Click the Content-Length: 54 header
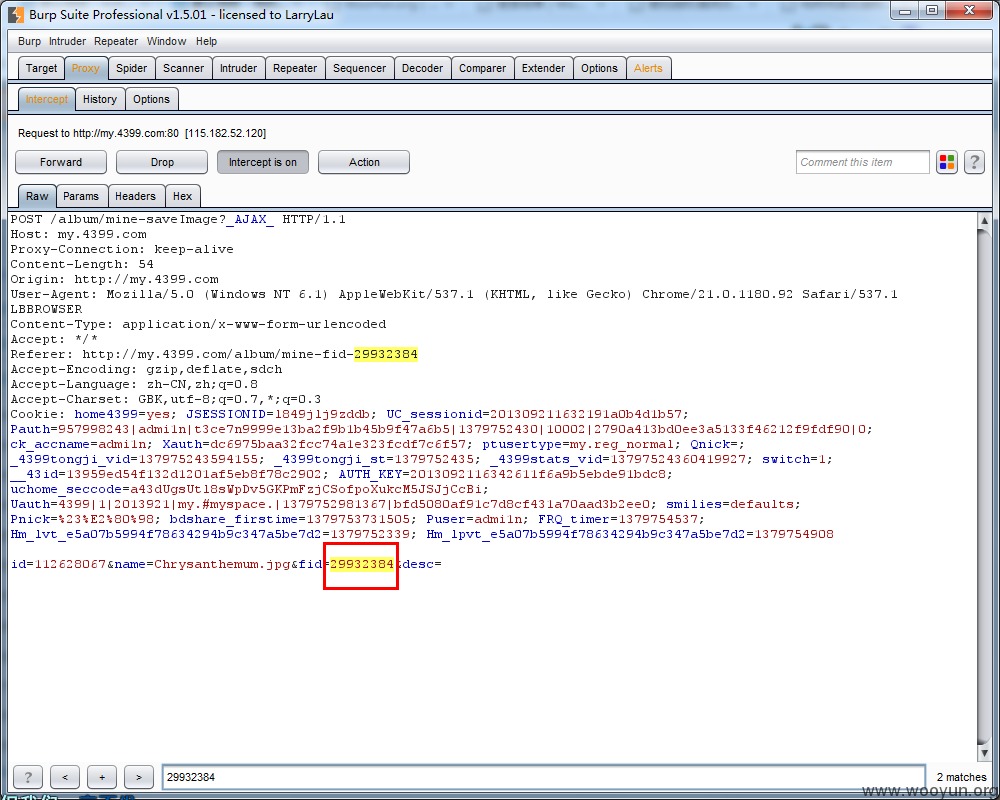Viewport: 1000px width, 800px height. (x=82, y=264)
